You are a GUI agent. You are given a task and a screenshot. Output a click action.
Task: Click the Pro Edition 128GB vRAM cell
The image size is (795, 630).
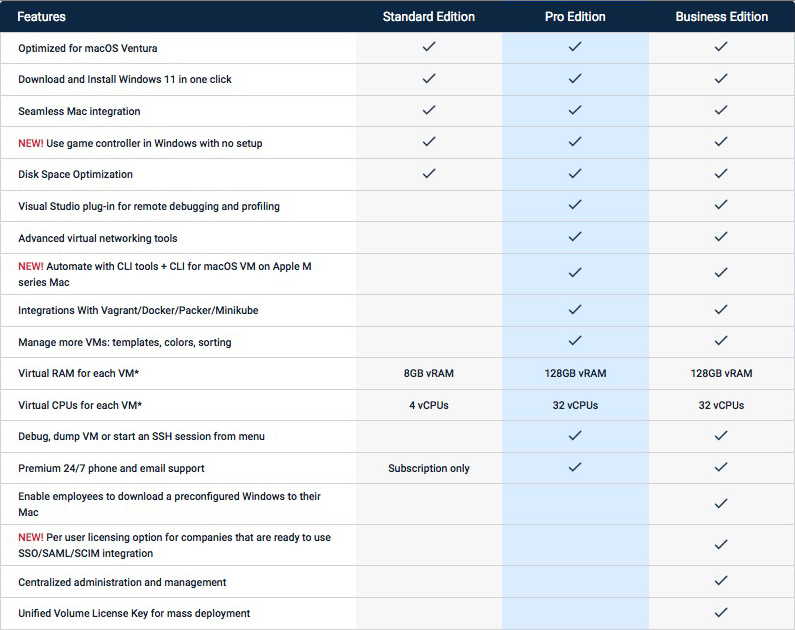point(575,373)
